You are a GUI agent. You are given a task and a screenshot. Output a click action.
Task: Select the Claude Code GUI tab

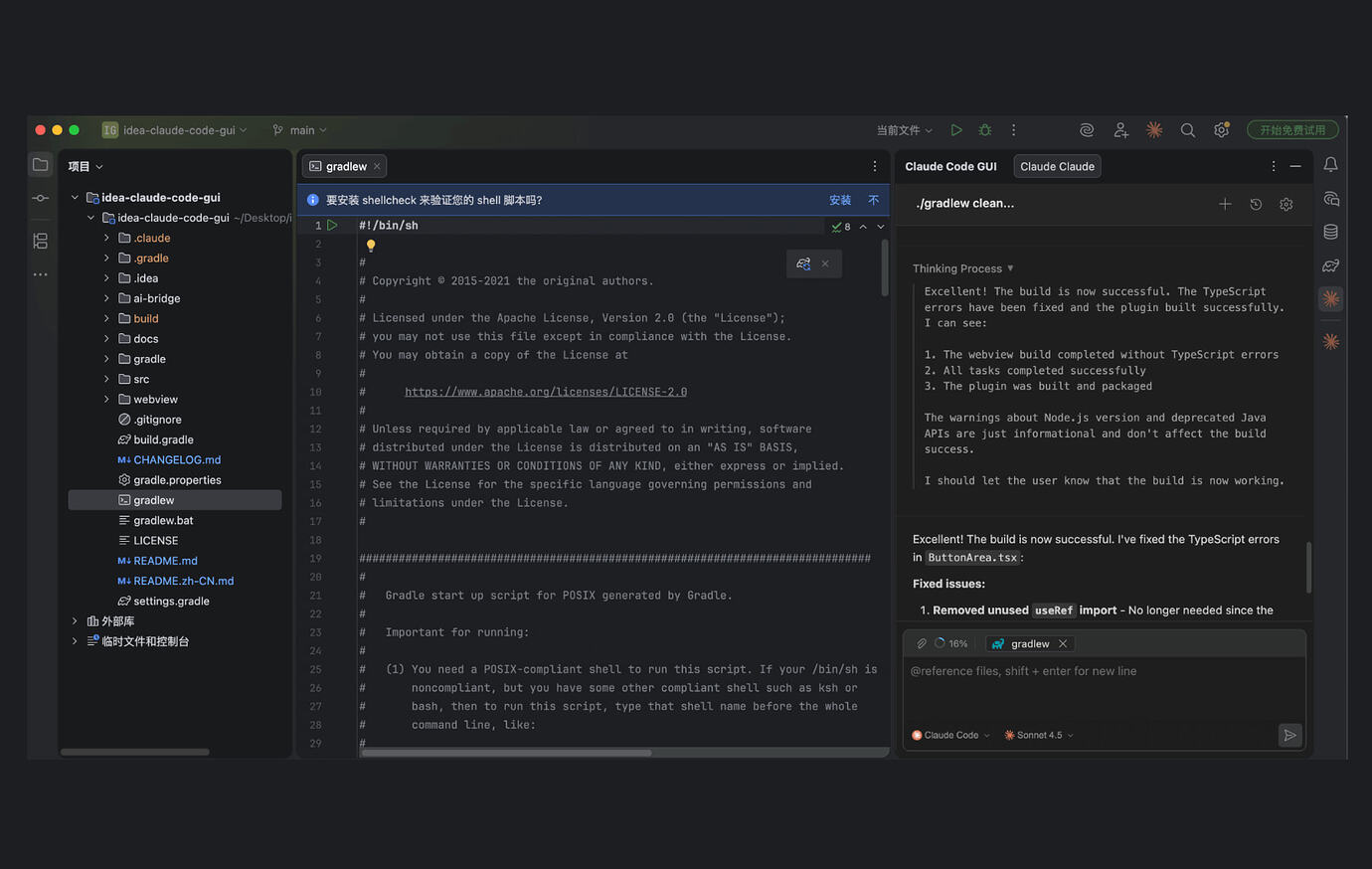(950, 166)
